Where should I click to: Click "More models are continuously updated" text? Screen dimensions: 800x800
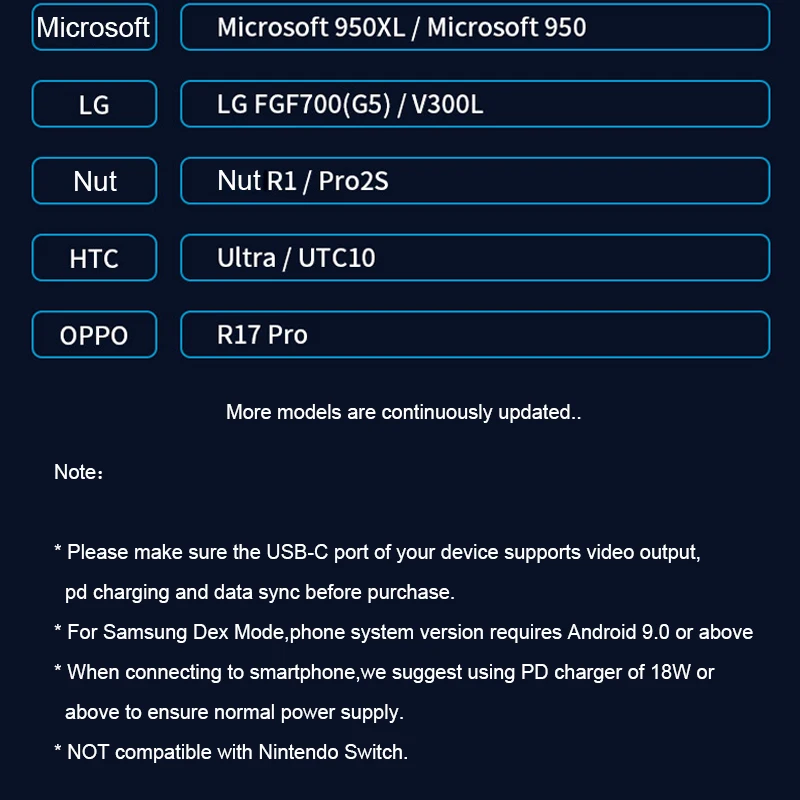click(x=403, y=412)
